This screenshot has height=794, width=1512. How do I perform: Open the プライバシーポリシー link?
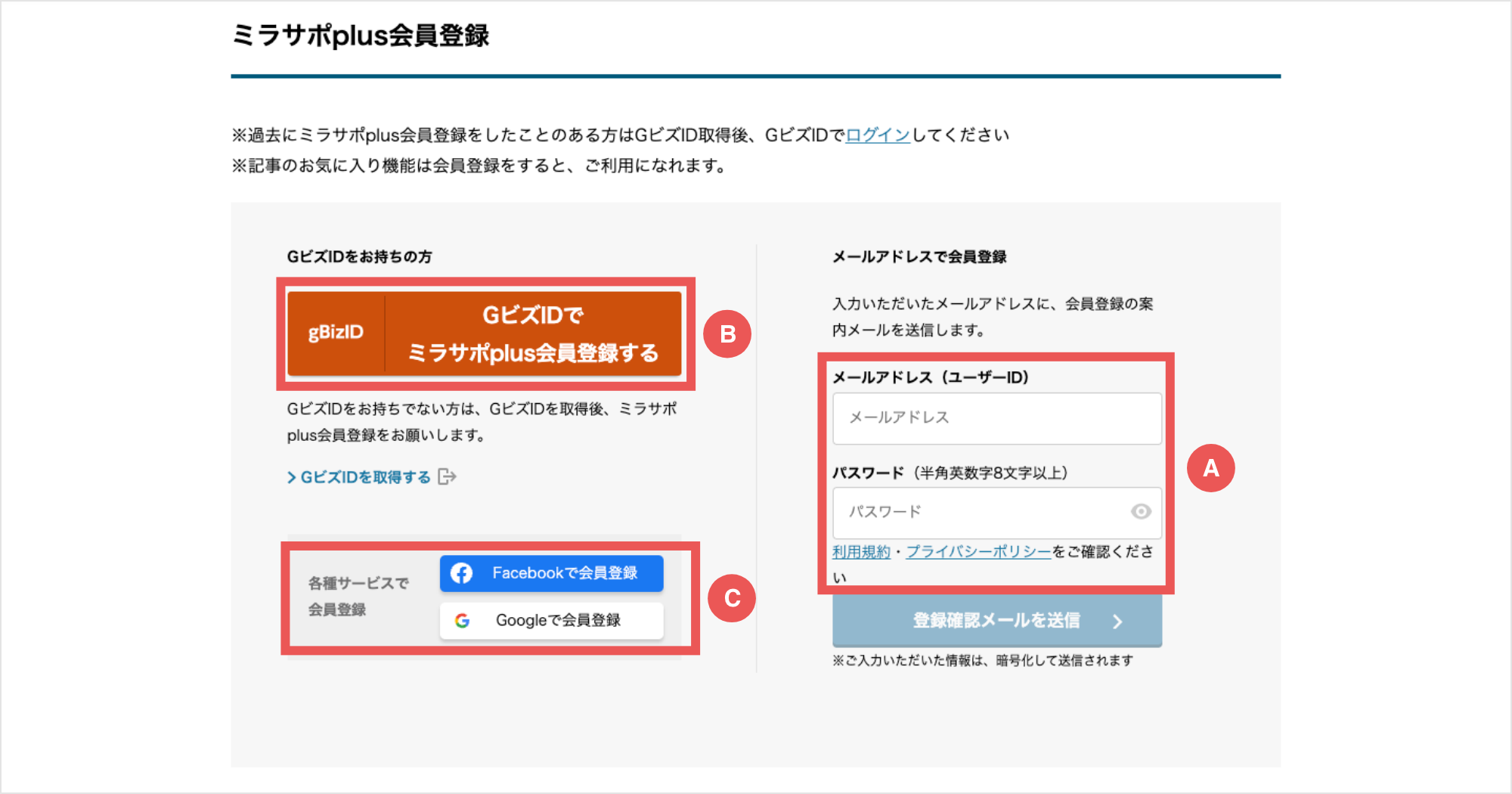coord(978,552)
